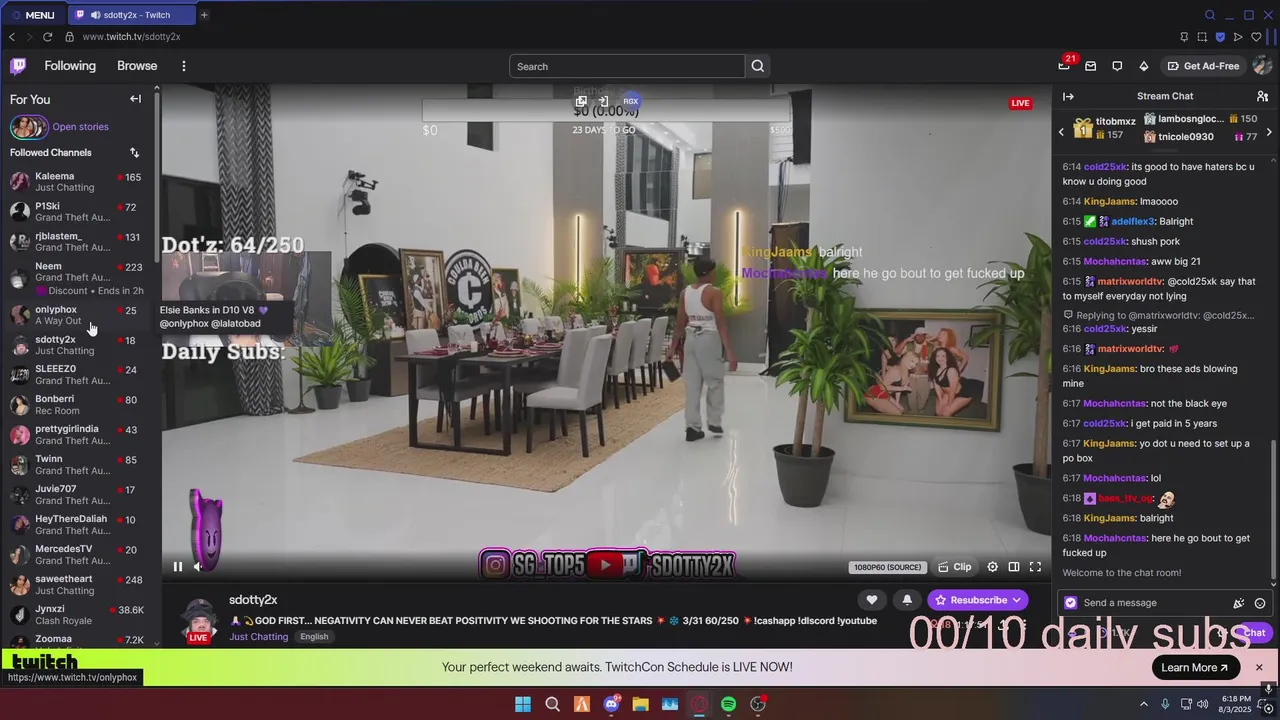Viewport: 1280px width, 720px height.
Task: Mute the stream volume
Action: tap(198, 567)
